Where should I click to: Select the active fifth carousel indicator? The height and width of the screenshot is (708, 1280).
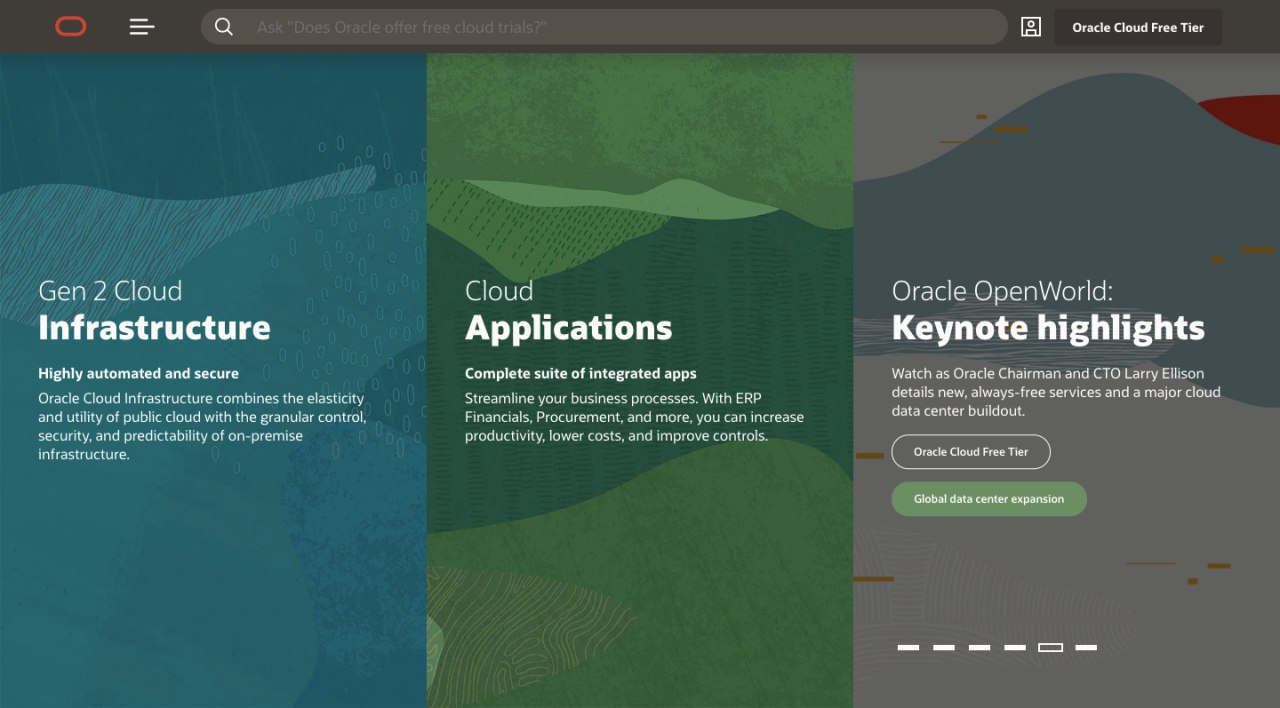click(1051, 648)
